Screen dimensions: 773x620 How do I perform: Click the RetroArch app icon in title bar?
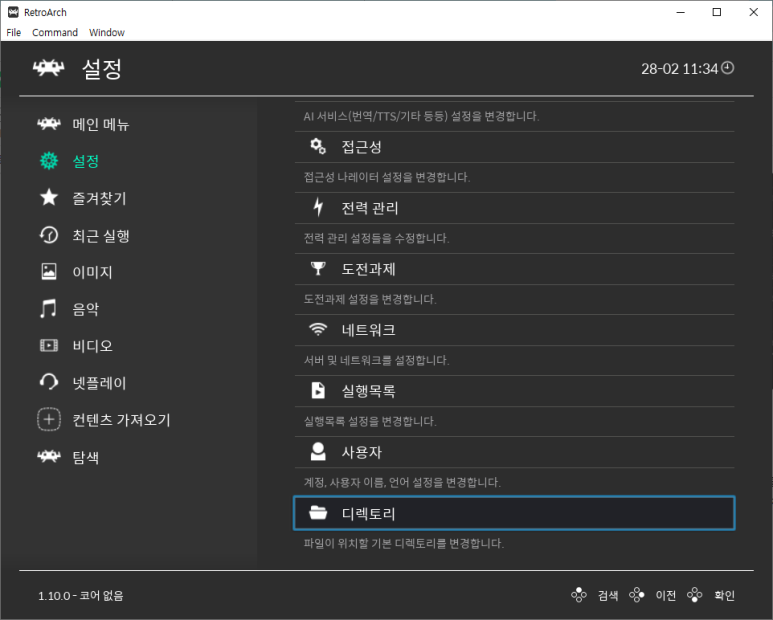[13, 12]
